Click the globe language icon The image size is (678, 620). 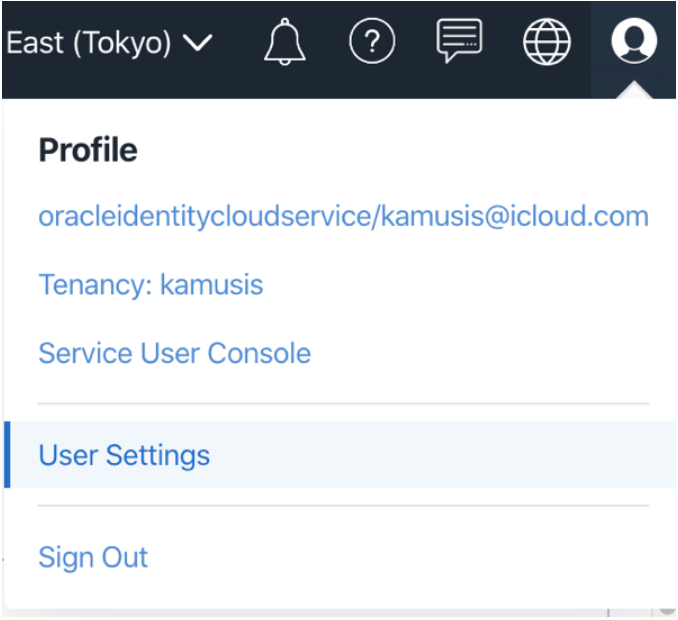click(547, 42)
